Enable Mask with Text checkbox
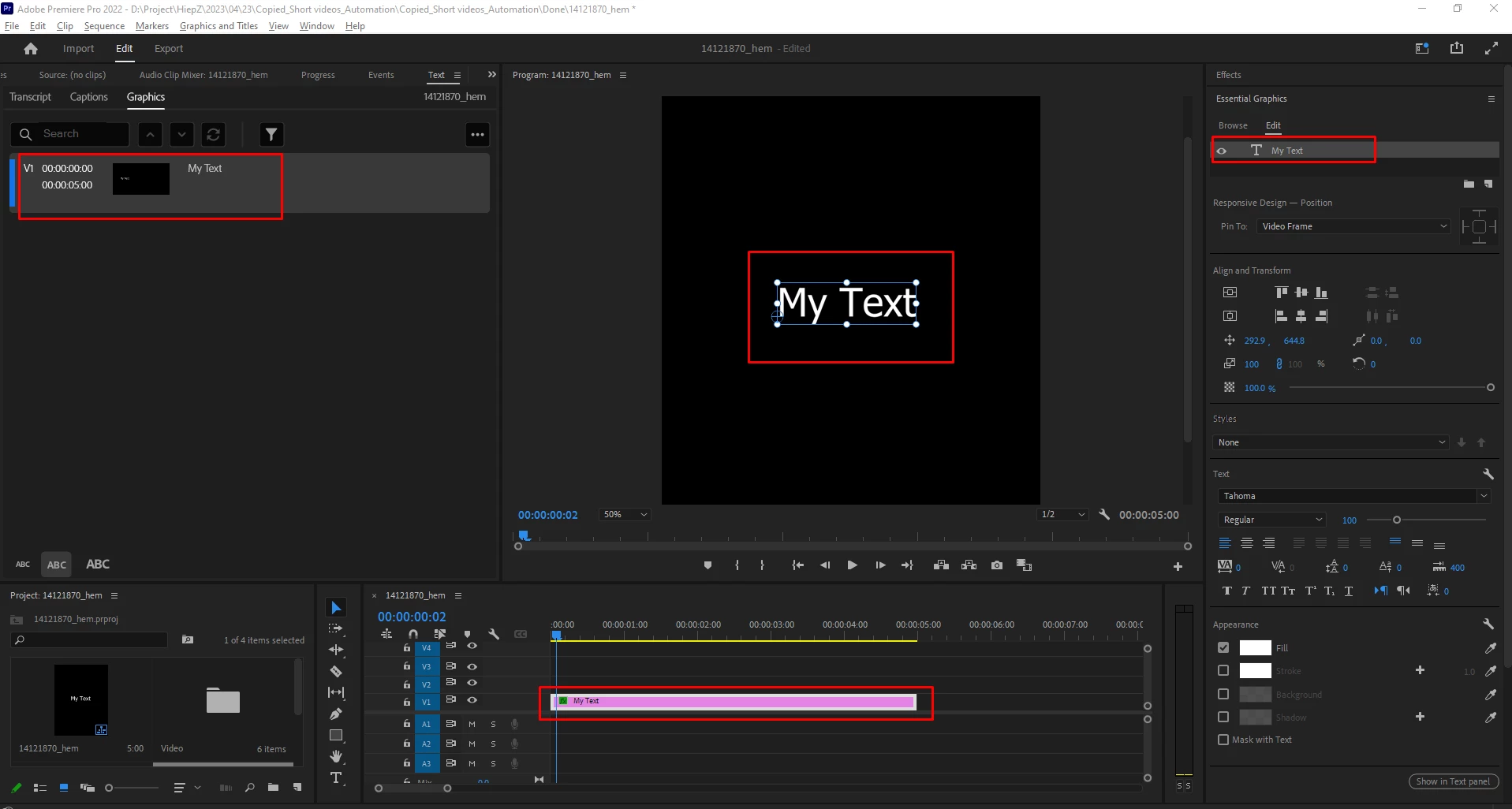Screen dimensions: 1512x809 point(1223,740)
